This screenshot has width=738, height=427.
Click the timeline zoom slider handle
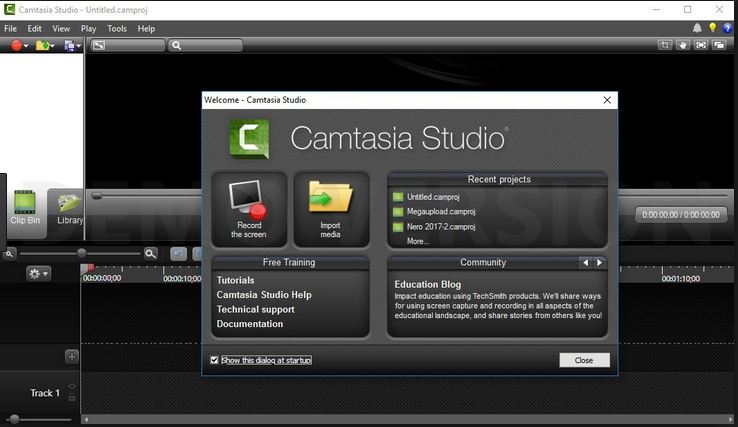[81, 253]
